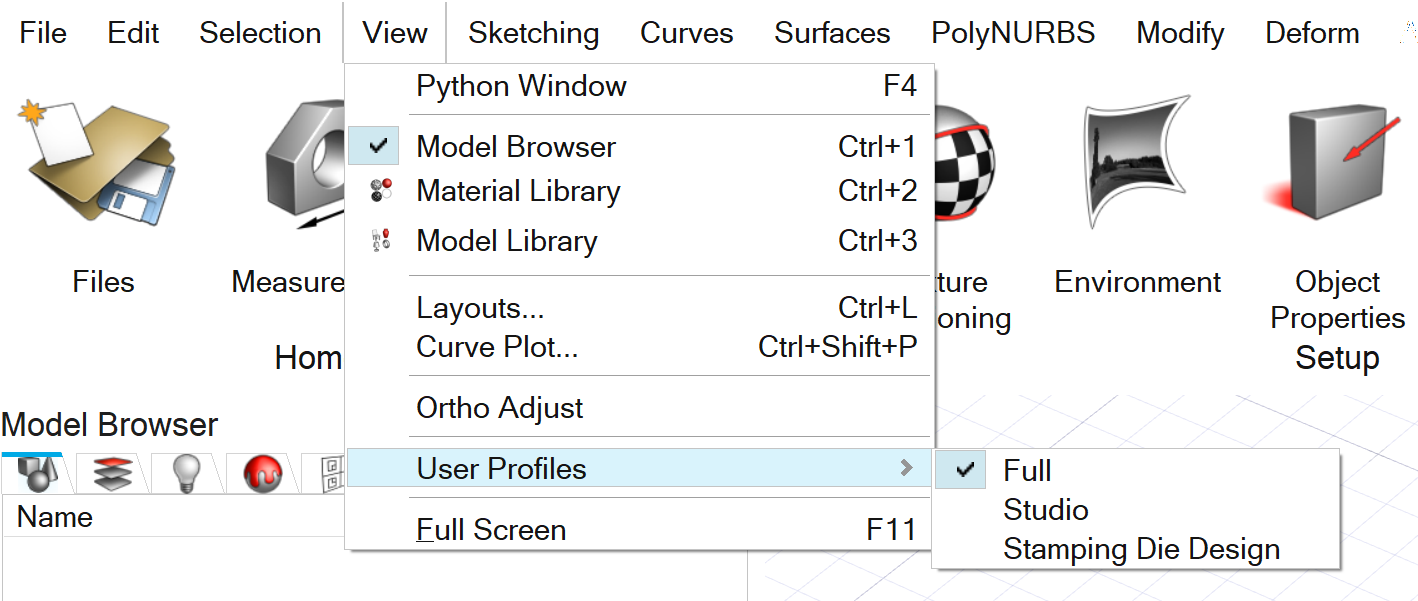
Task: Click the Name column header
Action: click(55, 517)
